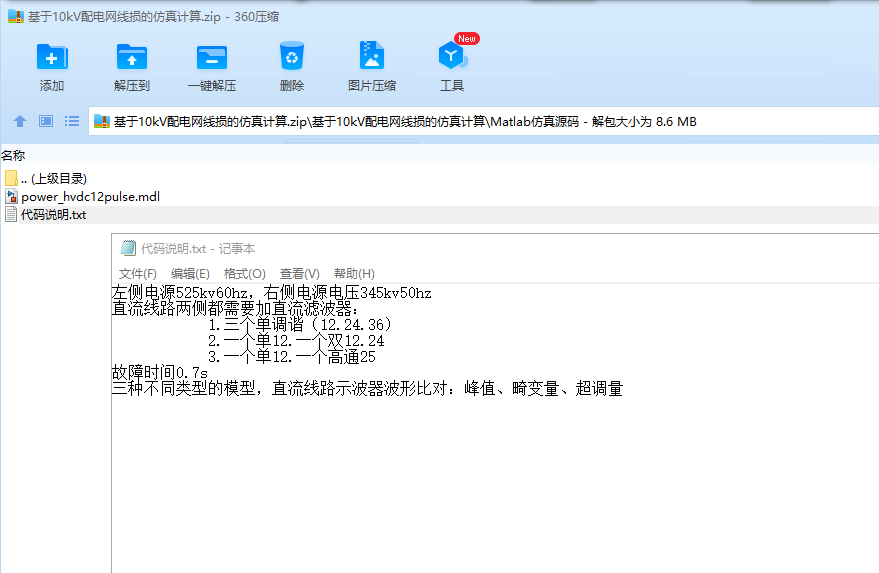This screenshot has height=573, width=879.
Task: Click the 360压缩 window title text
Action: pyautogui.click(x=153, y=17)
